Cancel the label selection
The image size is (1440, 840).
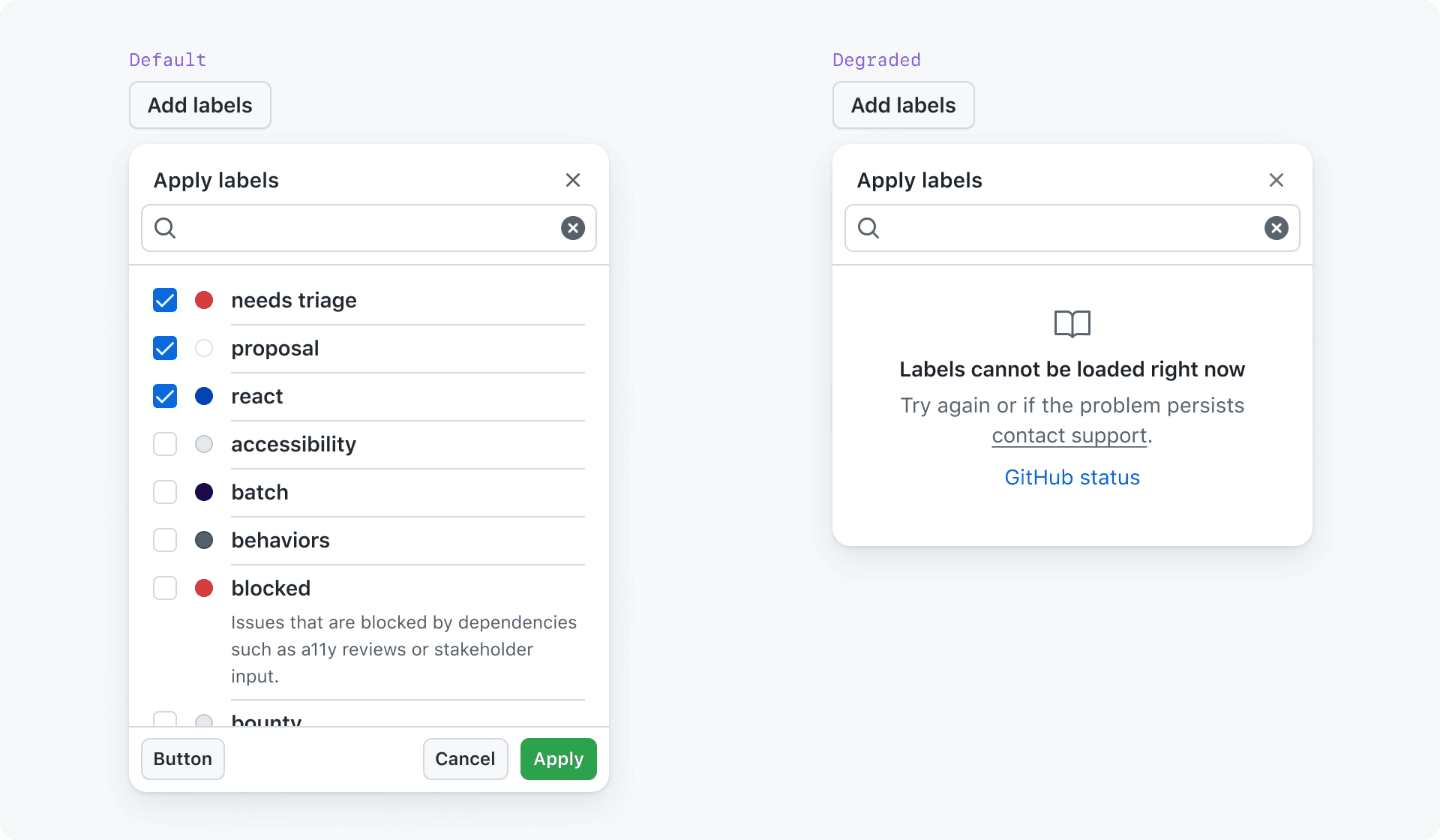coord(465,758)
